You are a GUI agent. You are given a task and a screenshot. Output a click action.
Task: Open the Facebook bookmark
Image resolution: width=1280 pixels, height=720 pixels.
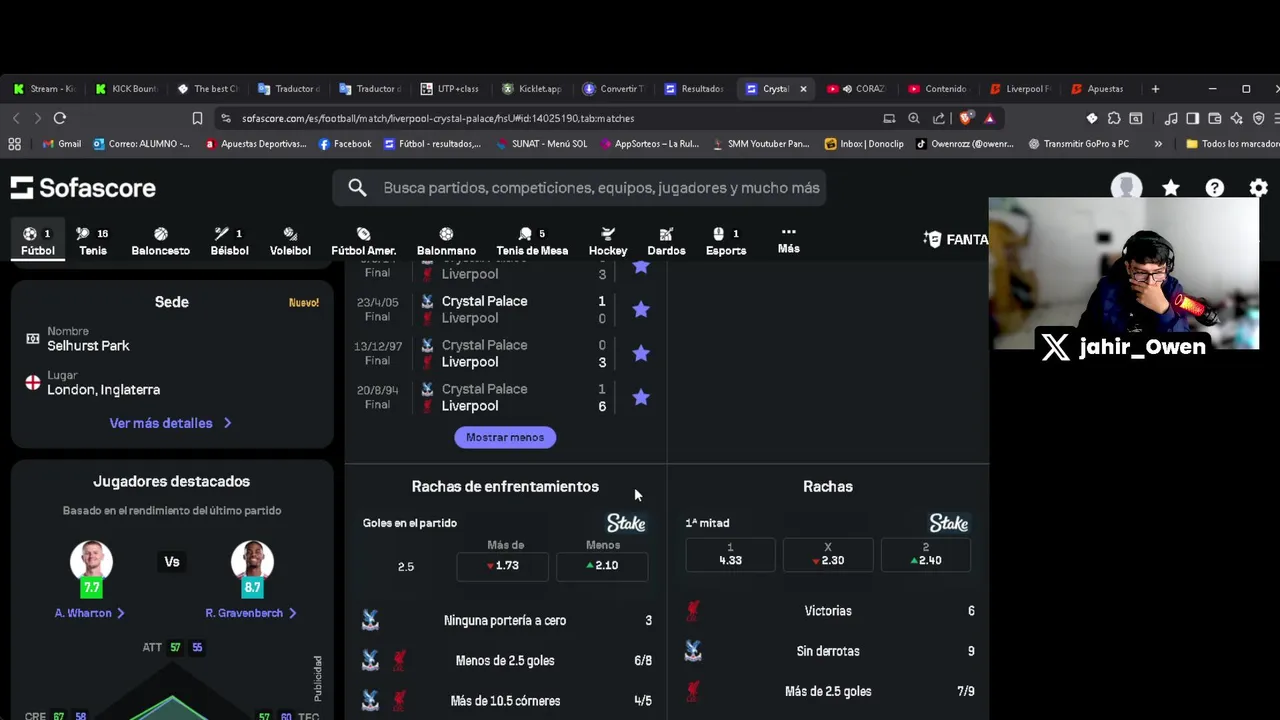pos(345,144)
